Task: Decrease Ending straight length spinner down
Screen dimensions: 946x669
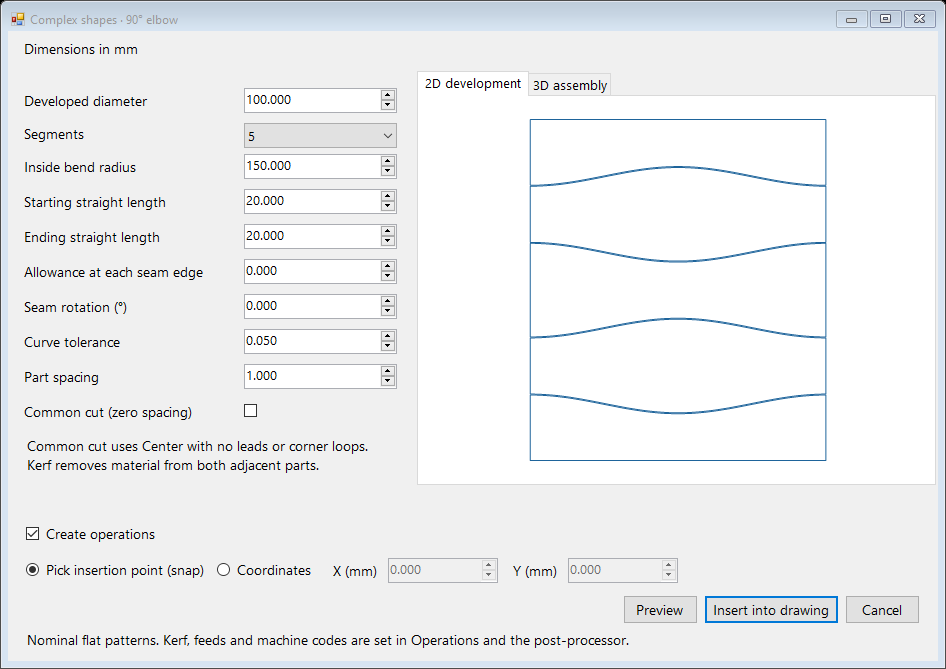Action: coord(388,241)
